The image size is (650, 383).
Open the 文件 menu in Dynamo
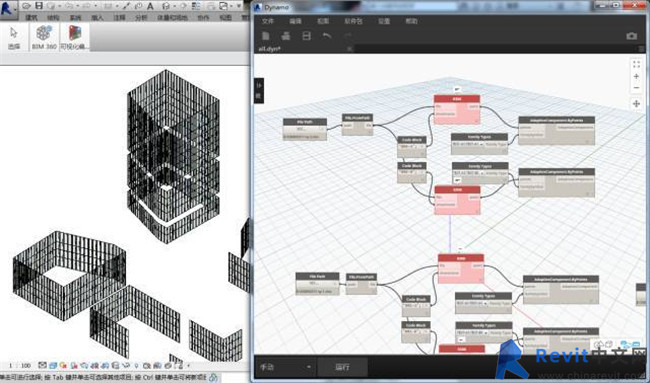268,21
